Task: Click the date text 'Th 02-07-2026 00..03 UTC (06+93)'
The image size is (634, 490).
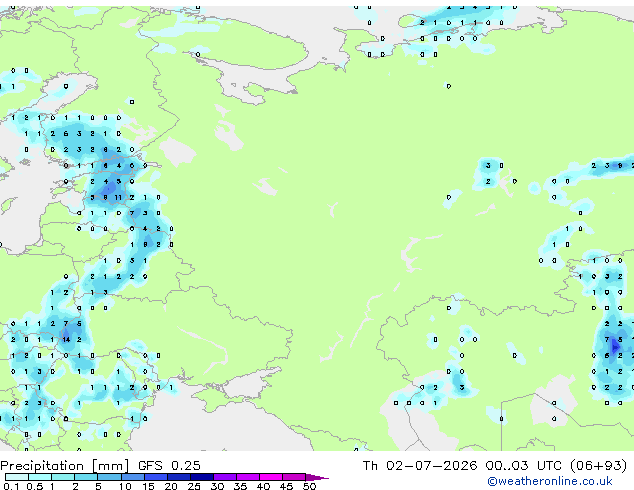Action: [x=495, y=466]
